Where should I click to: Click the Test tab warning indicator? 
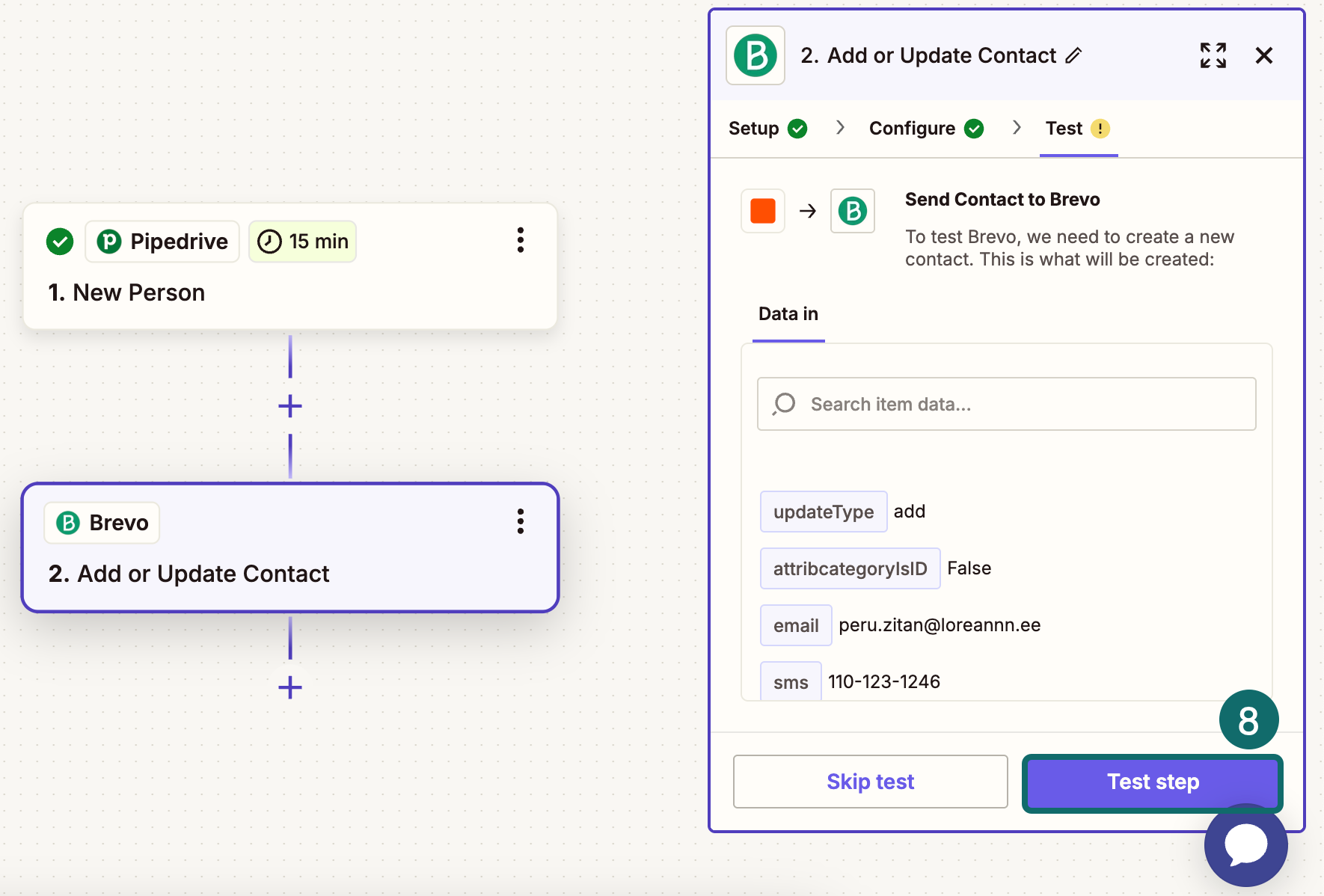coord(1100,129)
